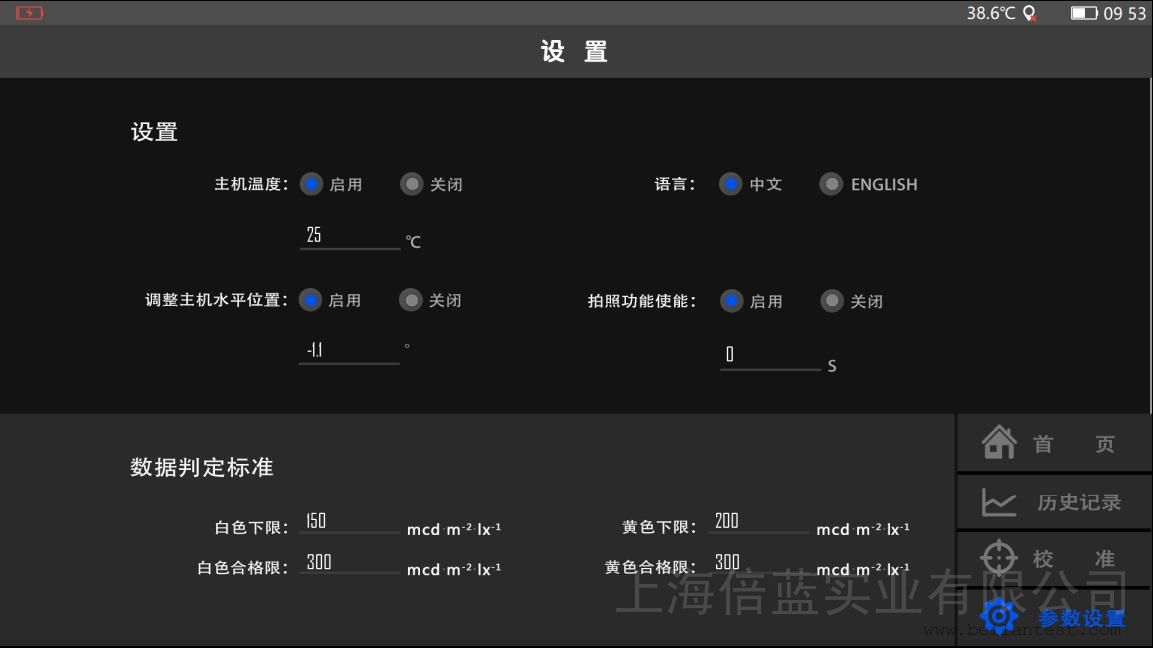Select 中文 language option
1153x648 pixels.
pos(731,184)
